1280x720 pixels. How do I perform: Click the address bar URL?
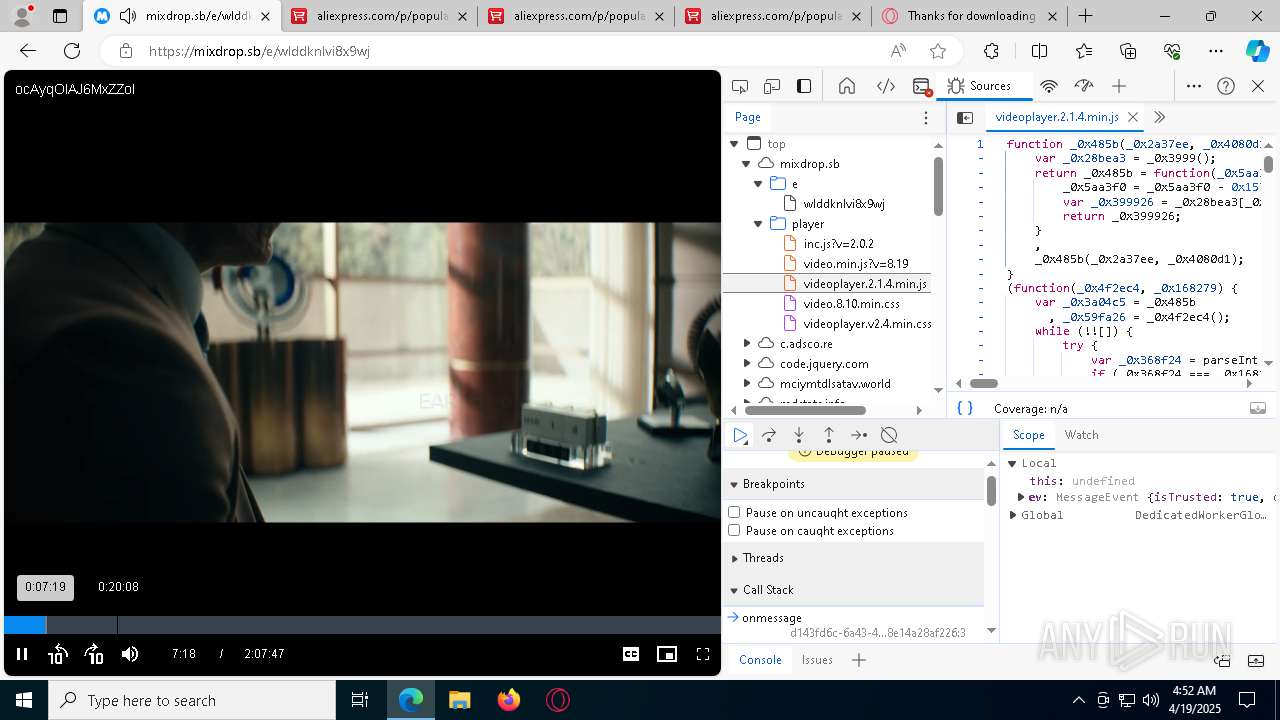click(259, 51)
